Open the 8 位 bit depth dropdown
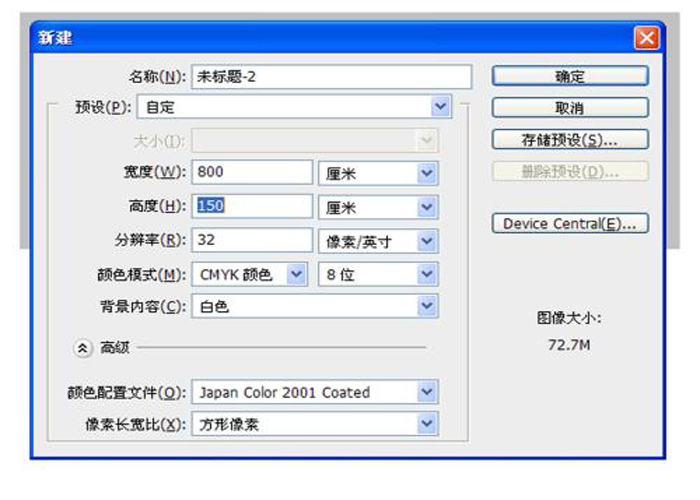The height and width of the screenshot is (500, 700). click(378, 274)
